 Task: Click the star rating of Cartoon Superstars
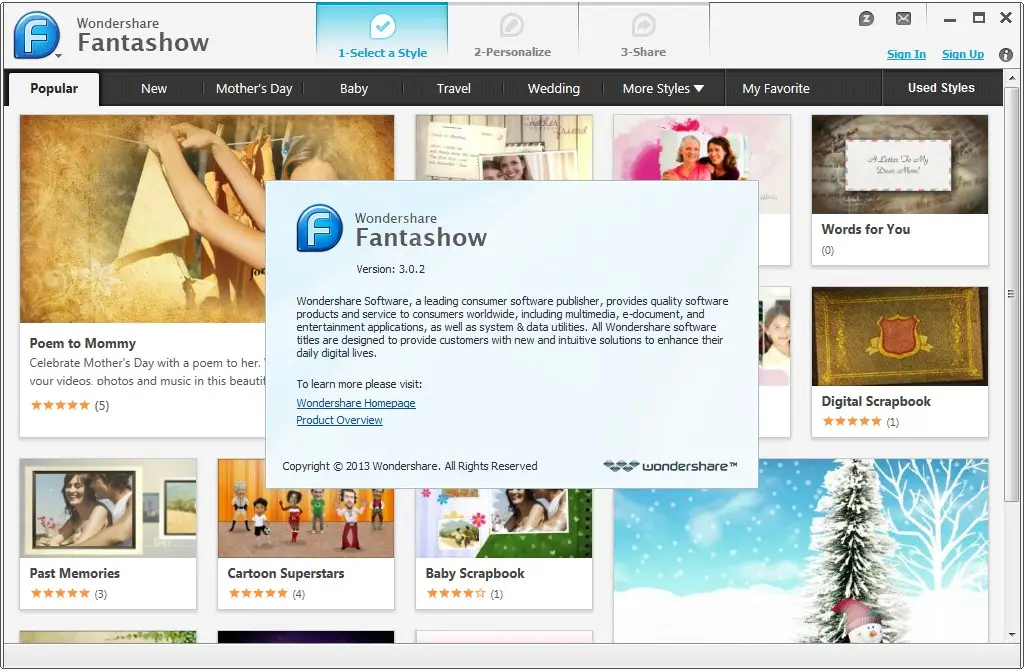tap(258, 594)
